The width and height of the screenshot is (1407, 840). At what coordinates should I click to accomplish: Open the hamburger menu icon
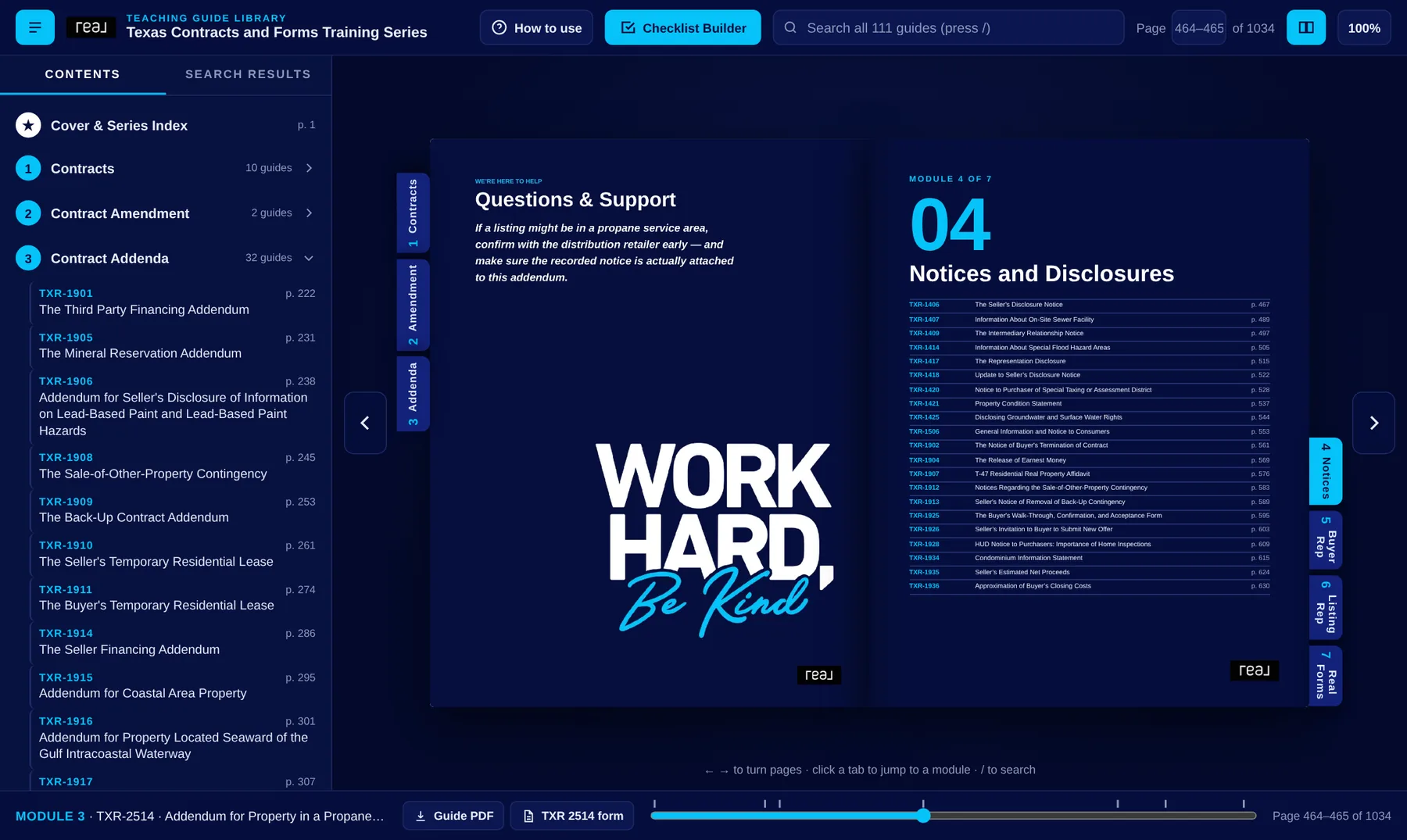35,27
